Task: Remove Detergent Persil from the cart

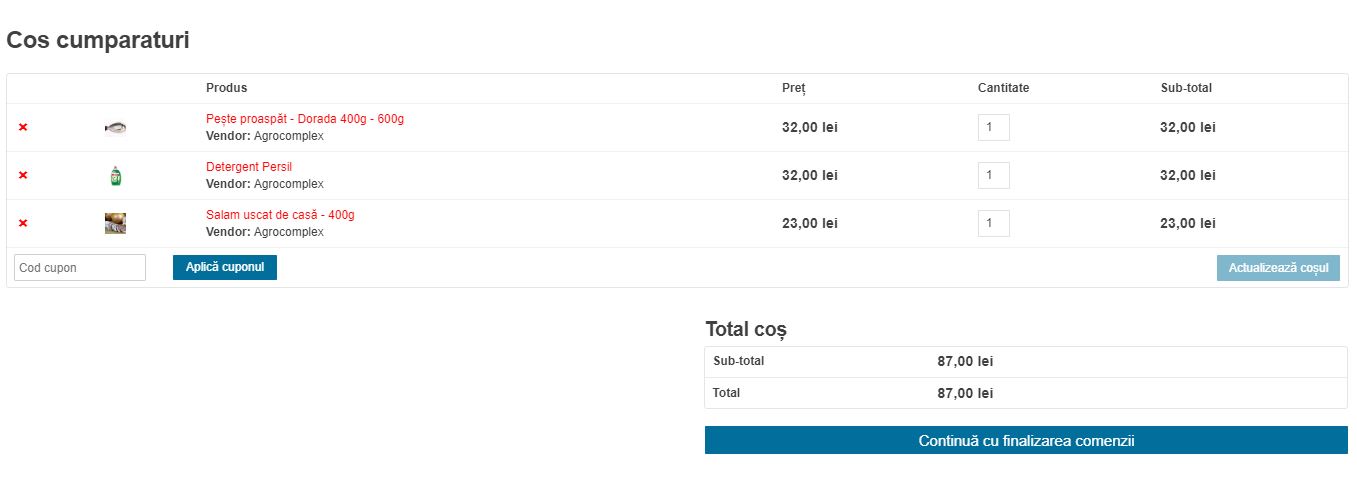Action: click(23, 176)
